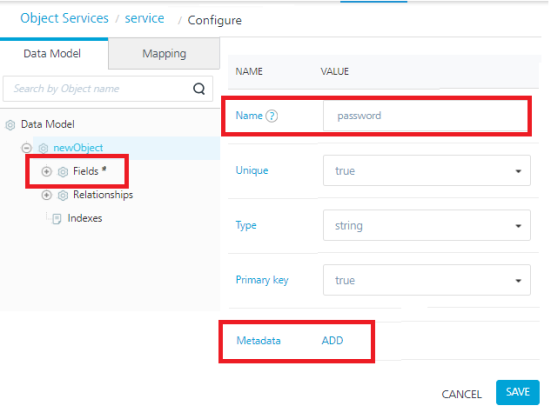Switch to the Mapping tab

point(164,54)
